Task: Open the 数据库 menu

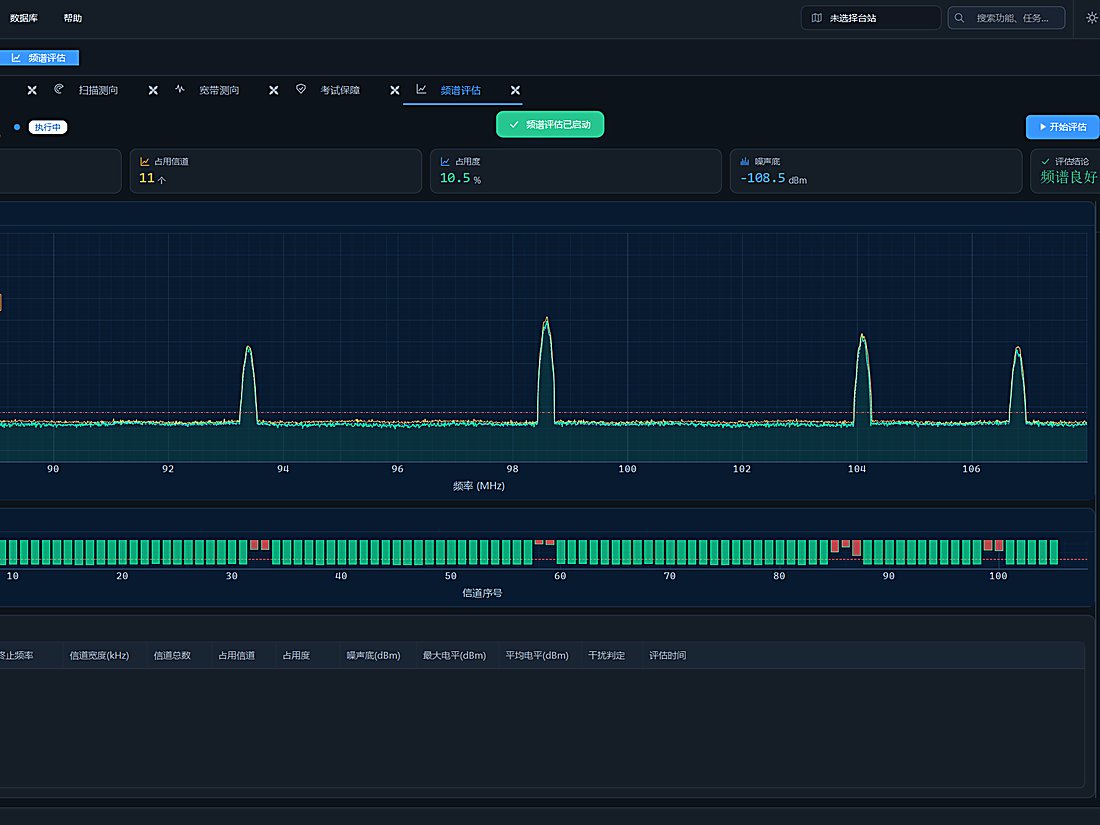Action: [24, 18]
